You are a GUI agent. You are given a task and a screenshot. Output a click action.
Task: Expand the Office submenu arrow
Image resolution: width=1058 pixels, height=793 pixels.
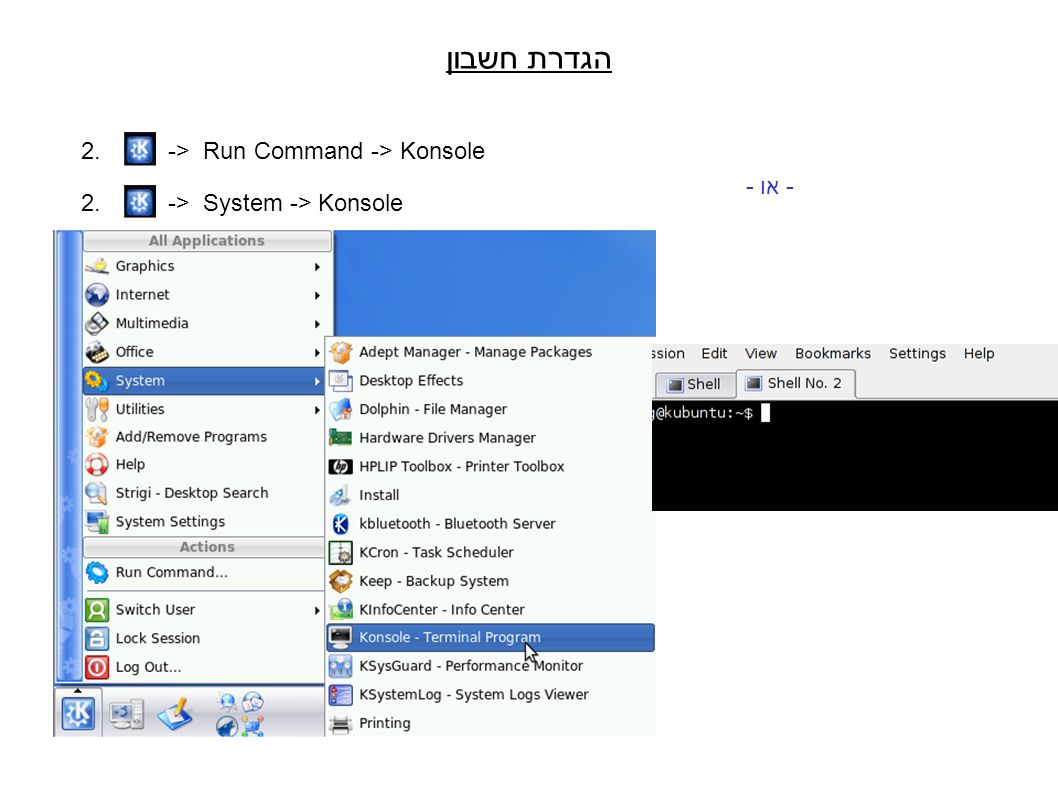tap(316, 352)
